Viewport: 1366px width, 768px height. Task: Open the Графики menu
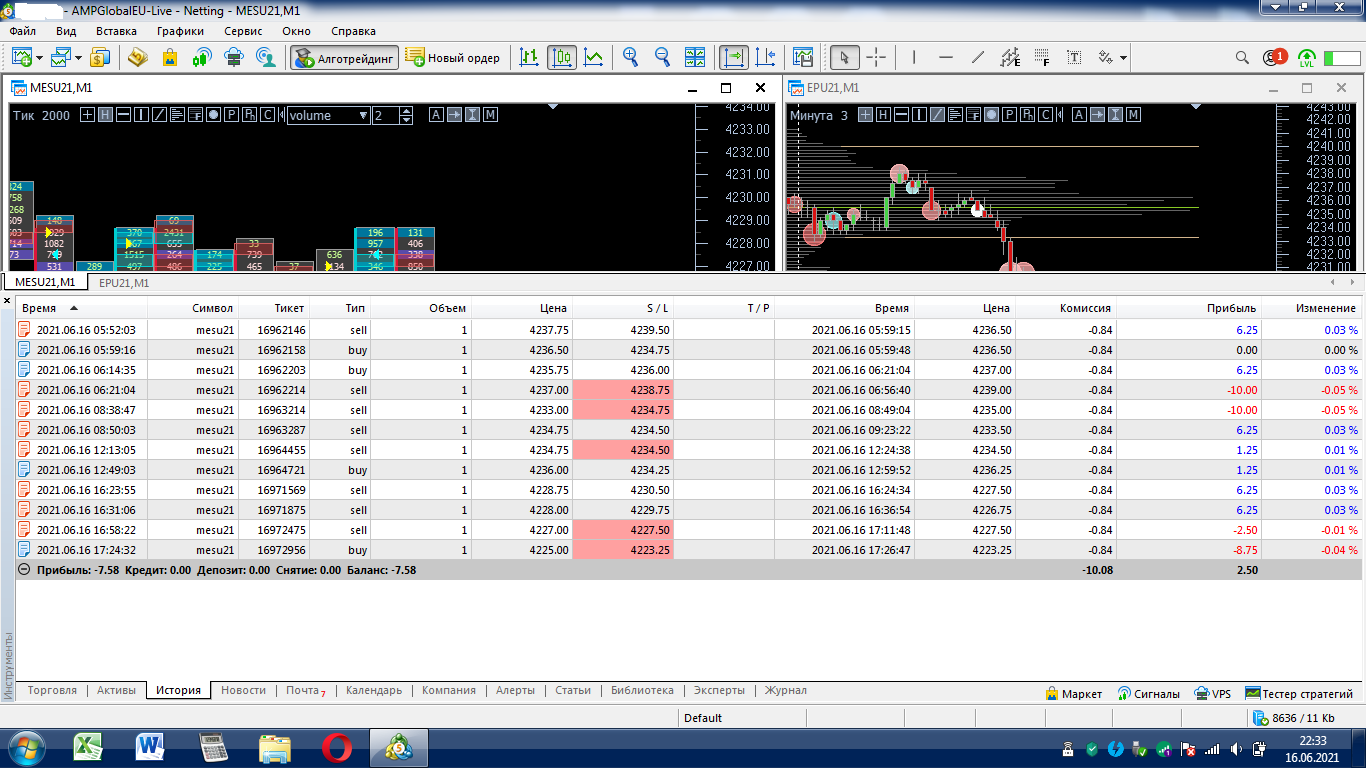pos(180,31)
